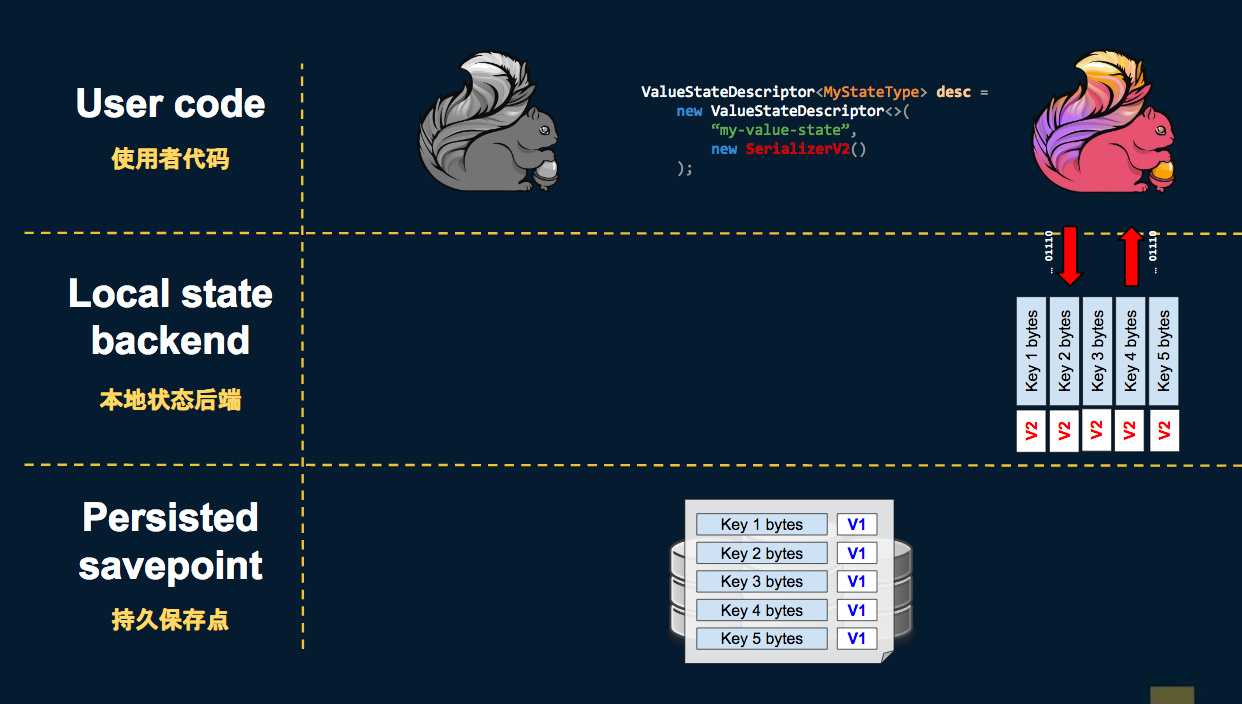Image resolution: width=1242 pixels, height=704 pixels.
Task: Click the "User code" heading
Action: (x=170, y=104)
